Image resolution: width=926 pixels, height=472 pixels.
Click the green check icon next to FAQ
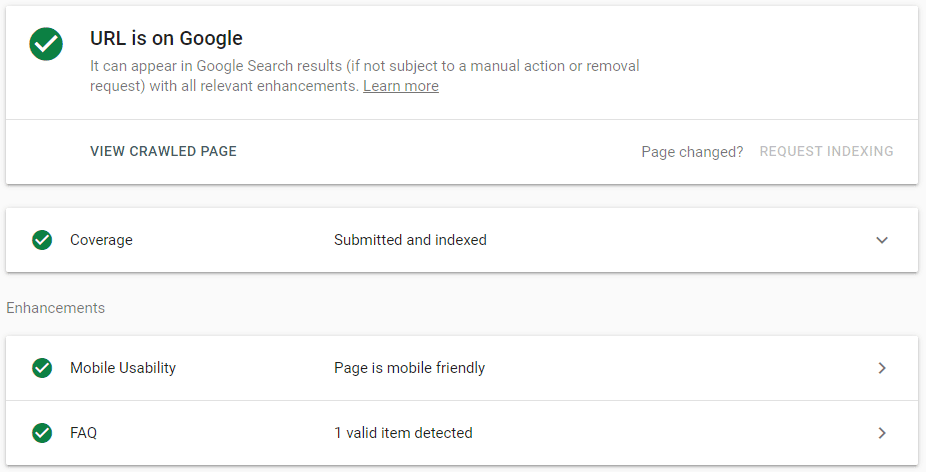[42, 433]
